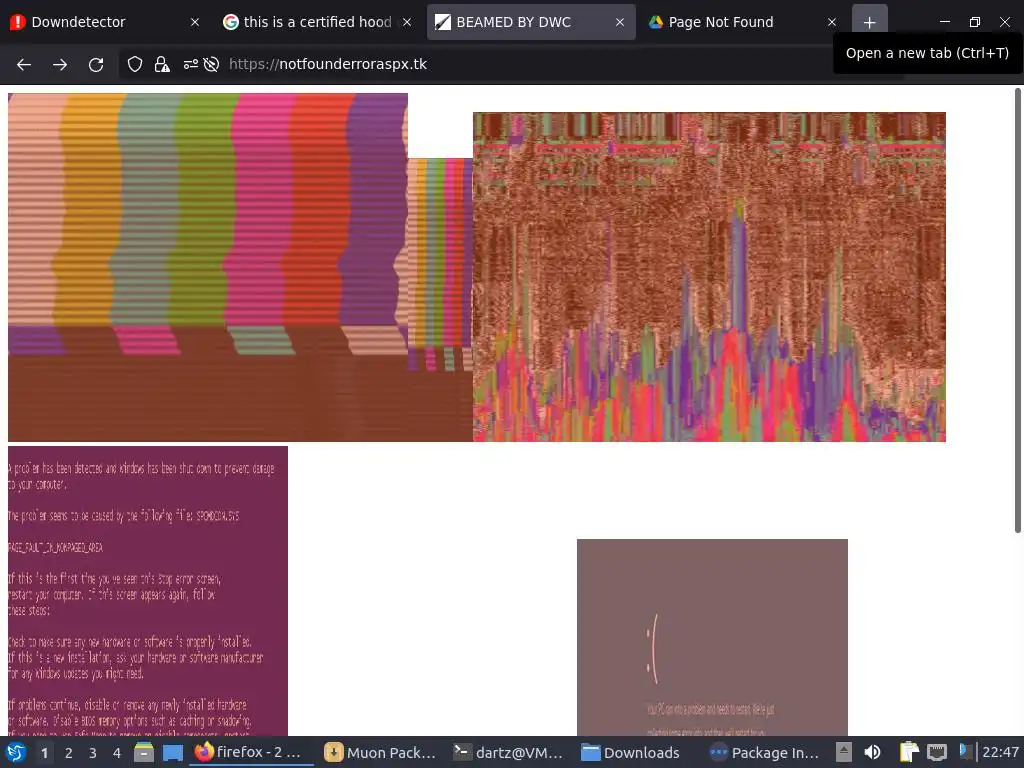Switch to workspace 4

point(117,753)
